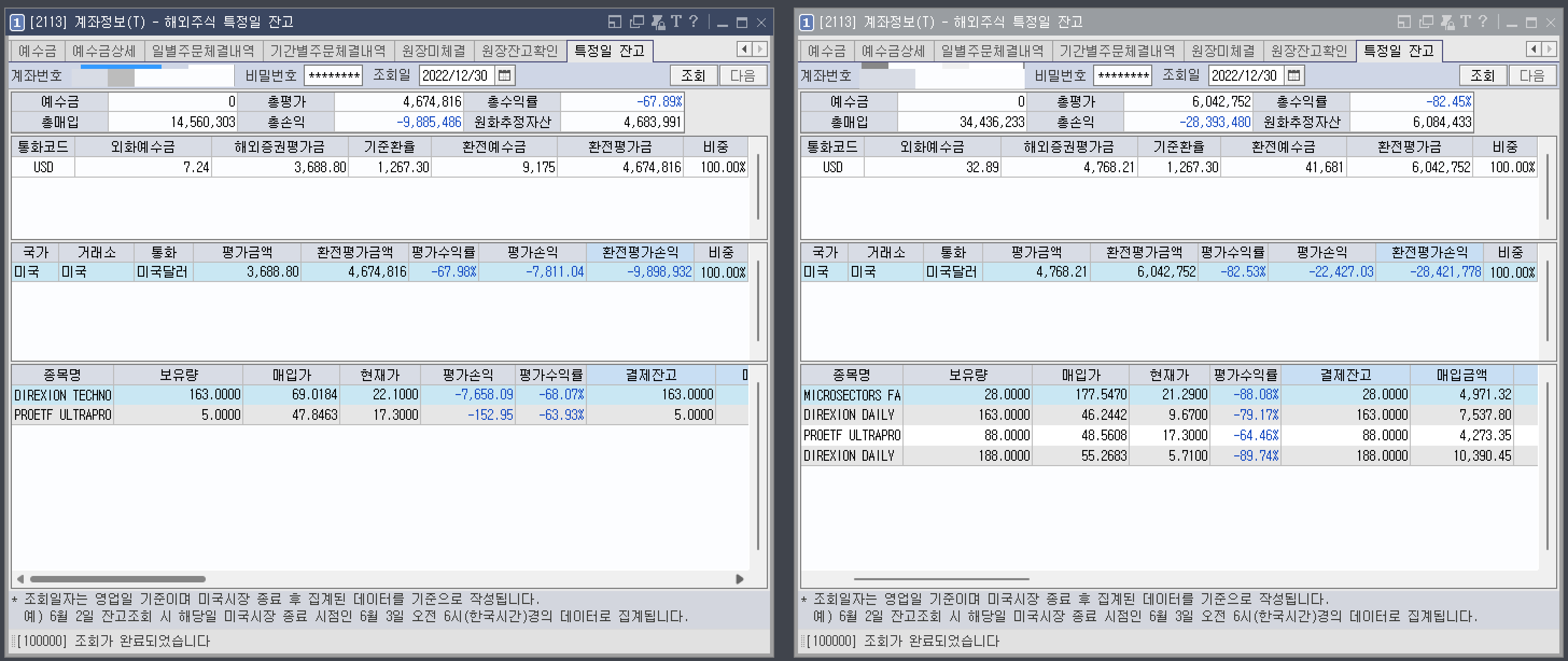
Task: Click the pin-lock icon in right window titlebar
Action: [1447, 23]
